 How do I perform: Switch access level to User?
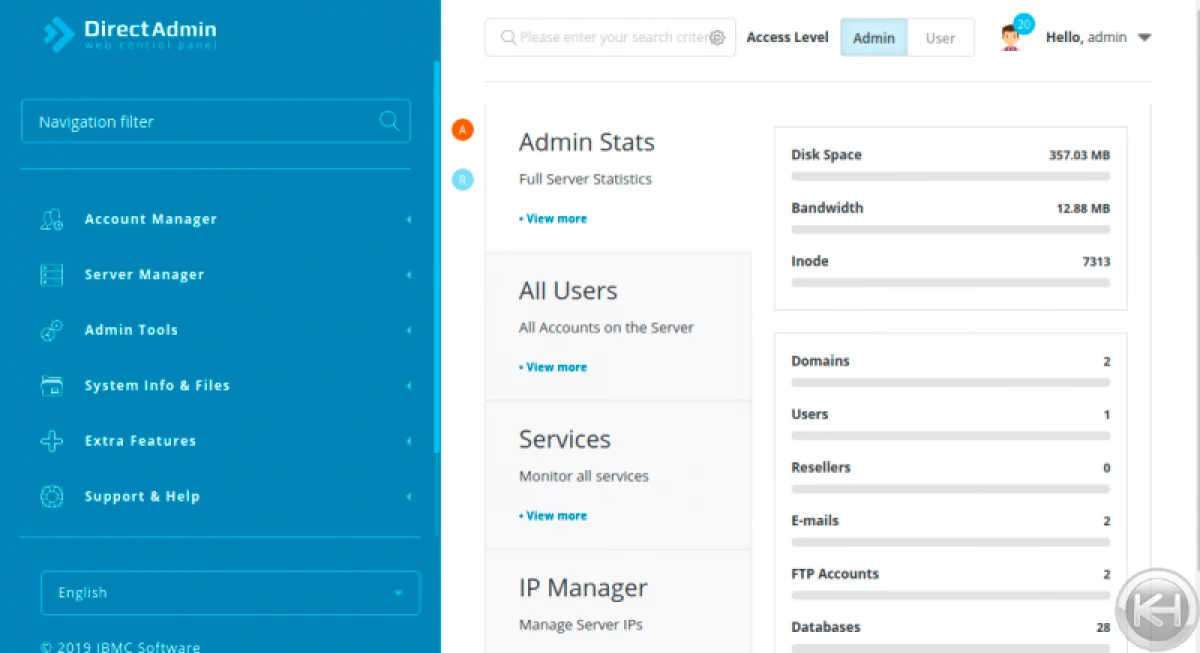(x=940, y=38)
